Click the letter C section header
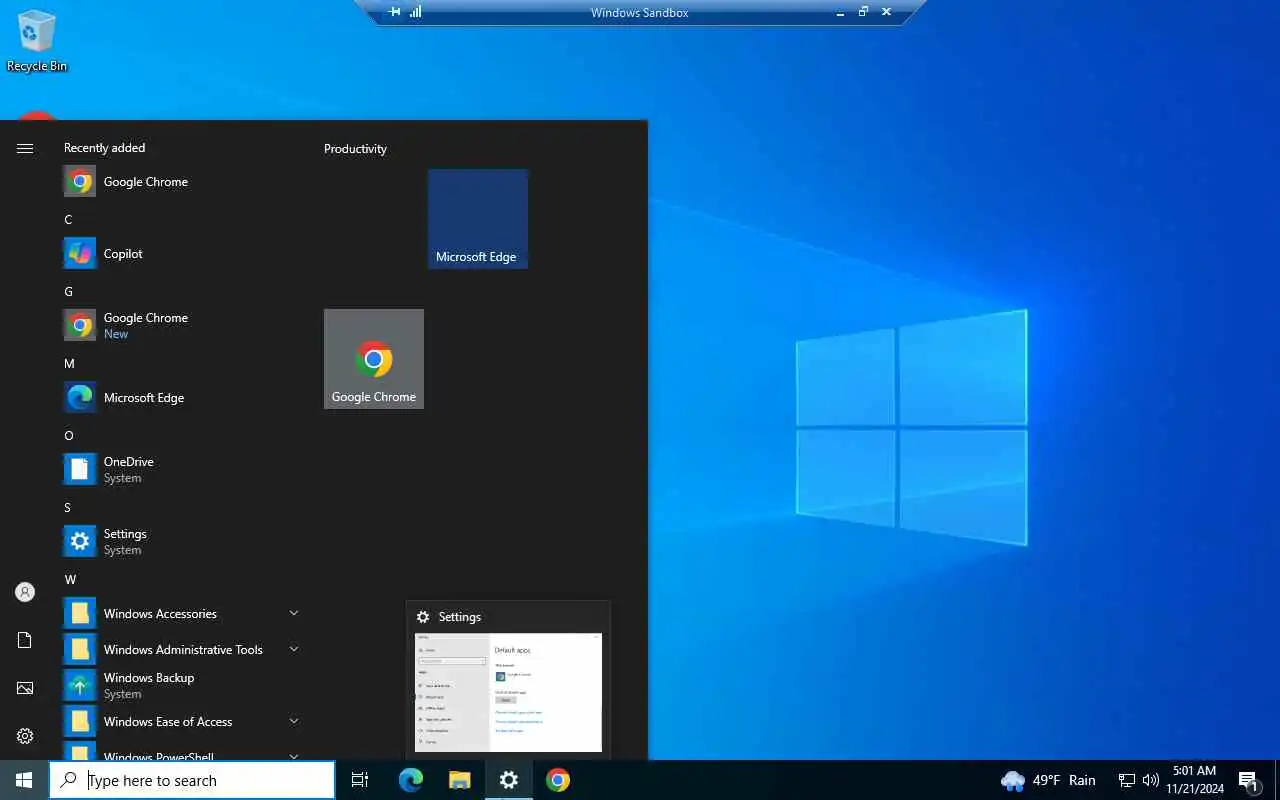The height and width of the screenshot is (800, 1280). [68, 220]
